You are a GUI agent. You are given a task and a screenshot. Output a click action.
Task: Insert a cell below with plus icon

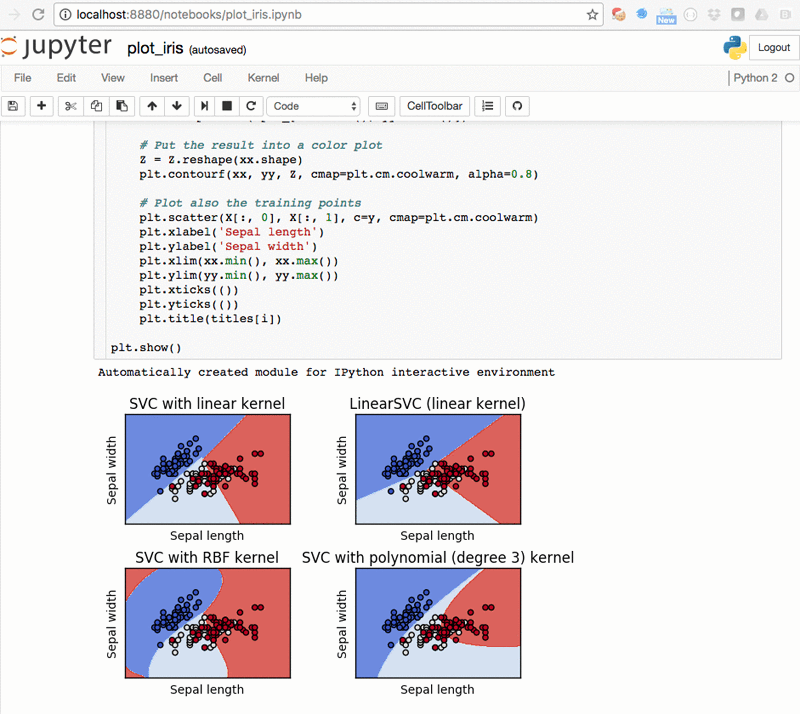point(41,106)
